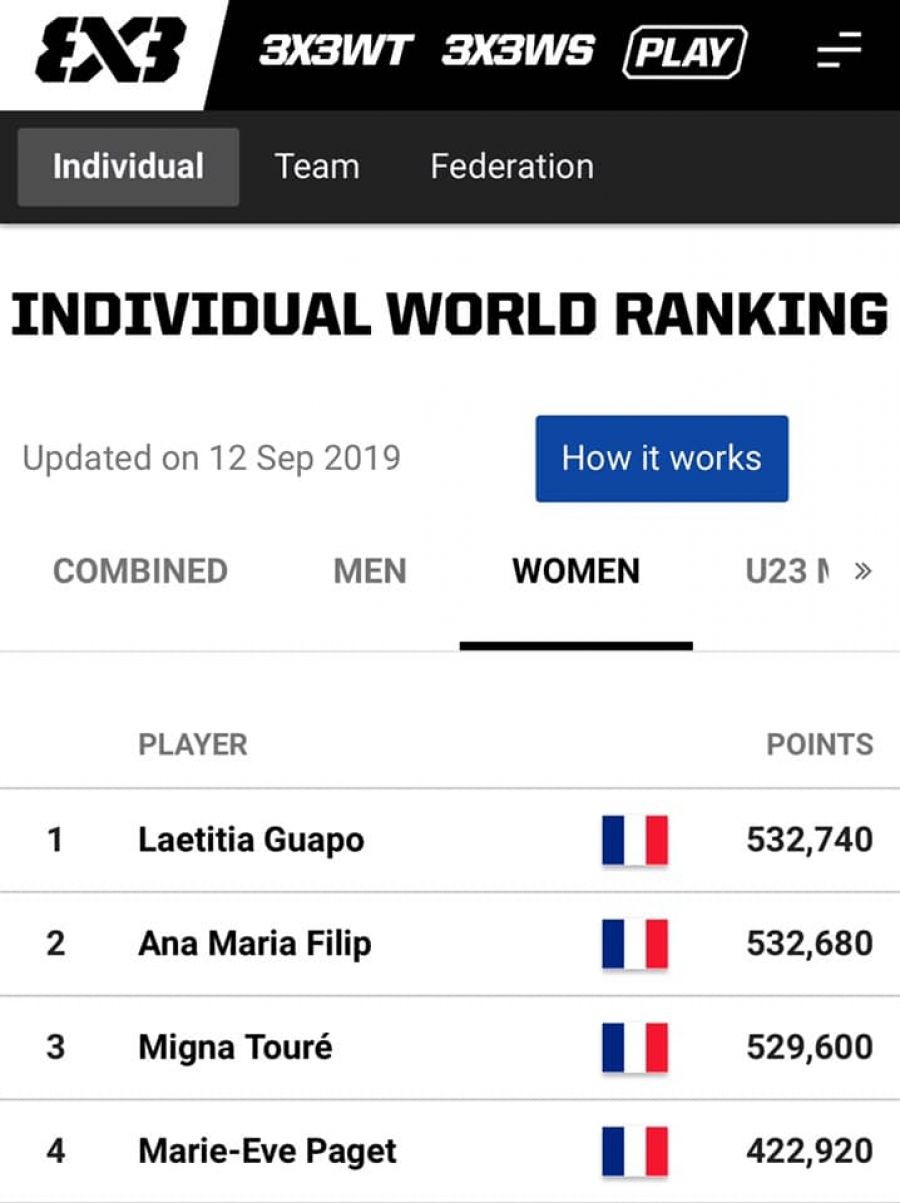Open Migna Touré's player profile

tap(236, 1047)
